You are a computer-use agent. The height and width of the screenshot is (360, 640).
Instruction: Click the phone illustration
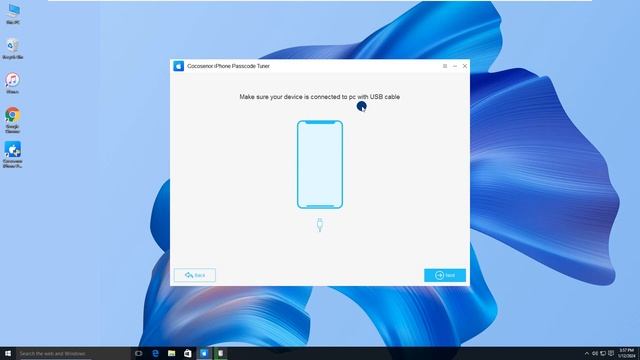[x=320, y=164]
